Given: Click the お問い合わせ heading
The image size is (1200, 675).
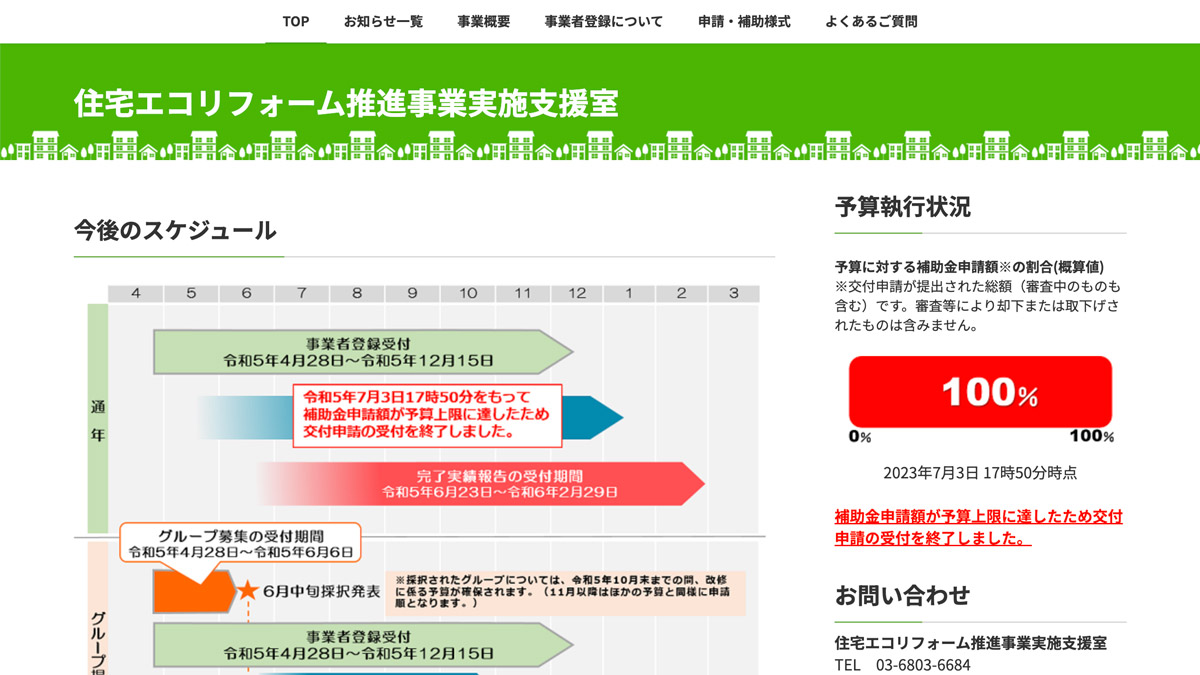Looking at the screenshot, I should coord(903,595).
